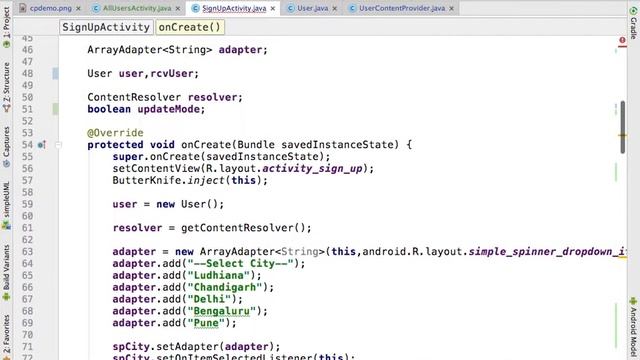Image resolution: width=640 pixels, height=360 pixels.
Task: Click the image file icon on the cpdemo.png tab
Action: [23, 8]
